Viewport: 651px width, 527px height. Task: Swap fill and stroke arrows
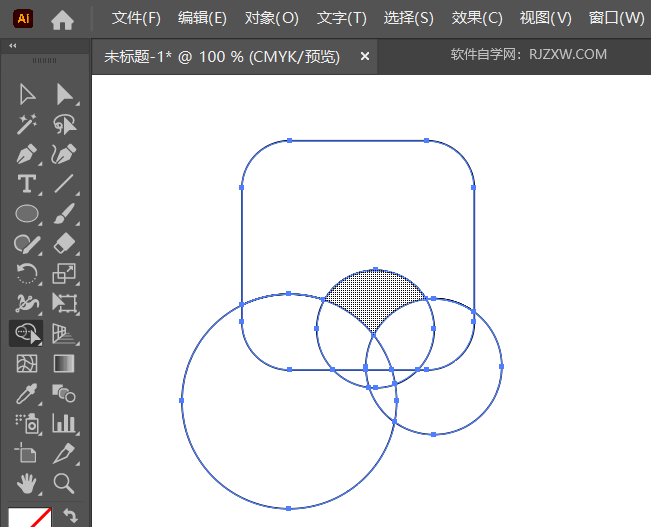(70, 516)
